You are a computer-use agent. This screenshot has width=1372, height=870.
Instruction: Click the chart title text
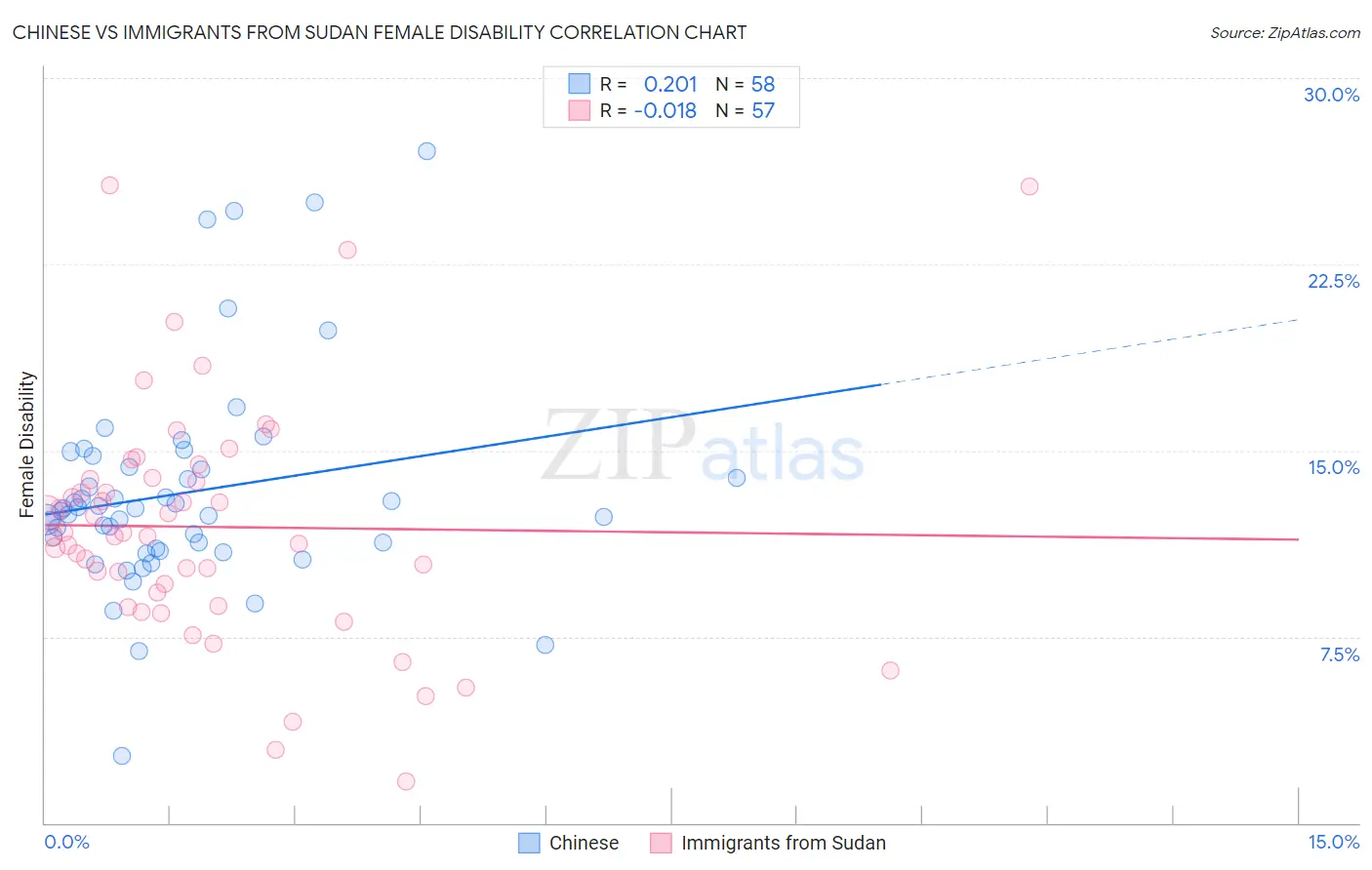click(380, 32)
